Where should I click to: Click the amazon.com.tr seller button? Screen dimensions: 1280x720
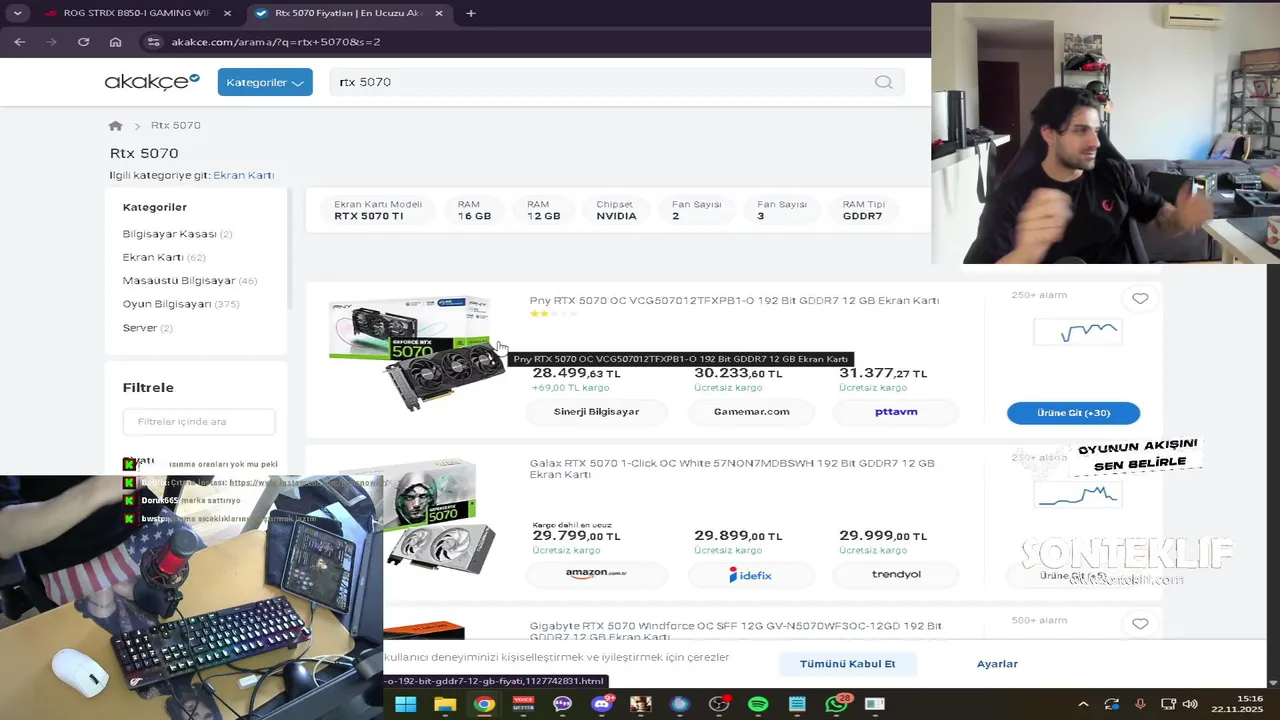(596, 574)
